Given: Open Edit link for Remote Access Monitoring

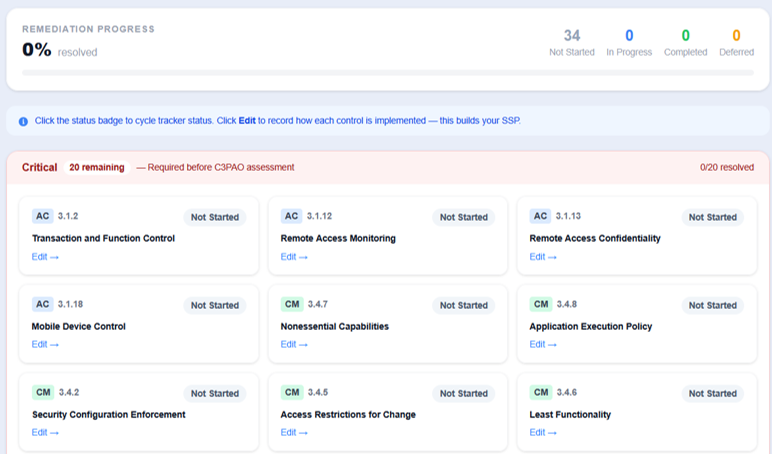Looking at the screenshot, I should [x=294, y=257].
